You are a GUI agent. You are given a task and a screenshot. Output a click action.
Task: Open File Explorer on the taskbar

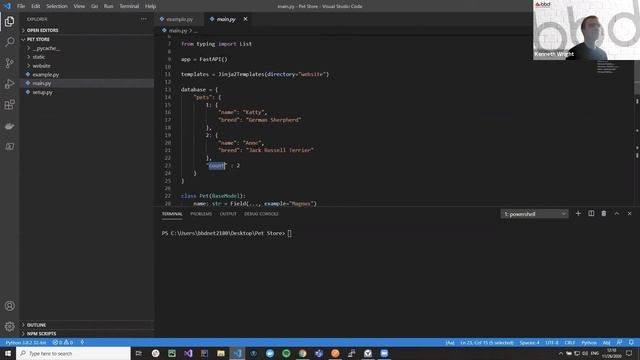[x=221, y=353]
